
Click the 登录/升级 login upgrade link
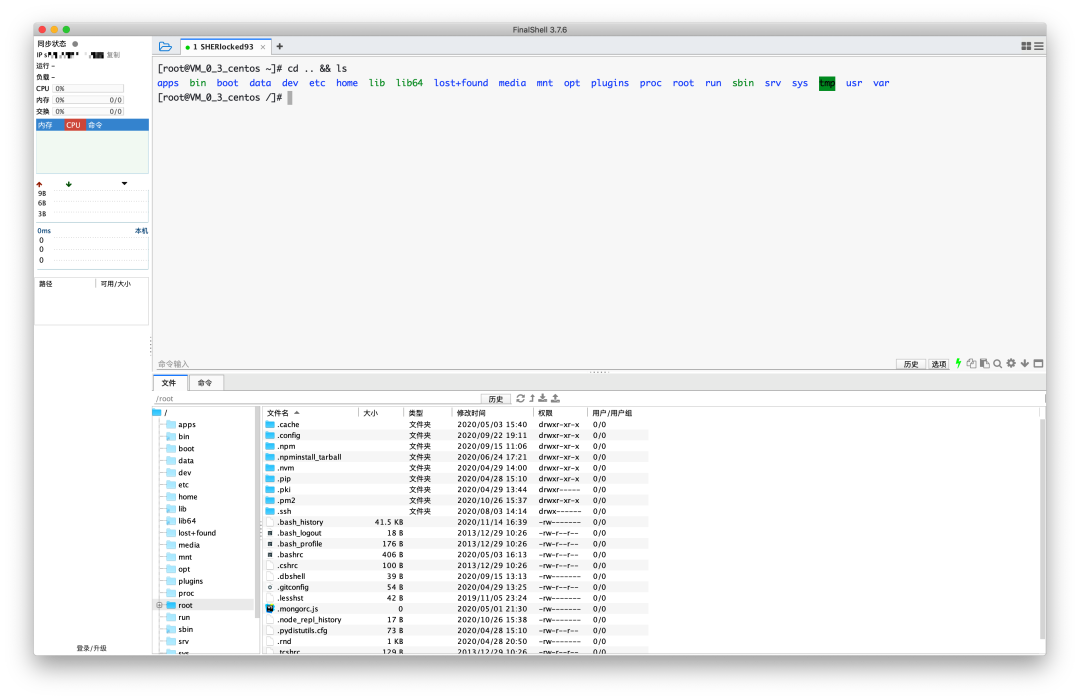tap(92, 648)
